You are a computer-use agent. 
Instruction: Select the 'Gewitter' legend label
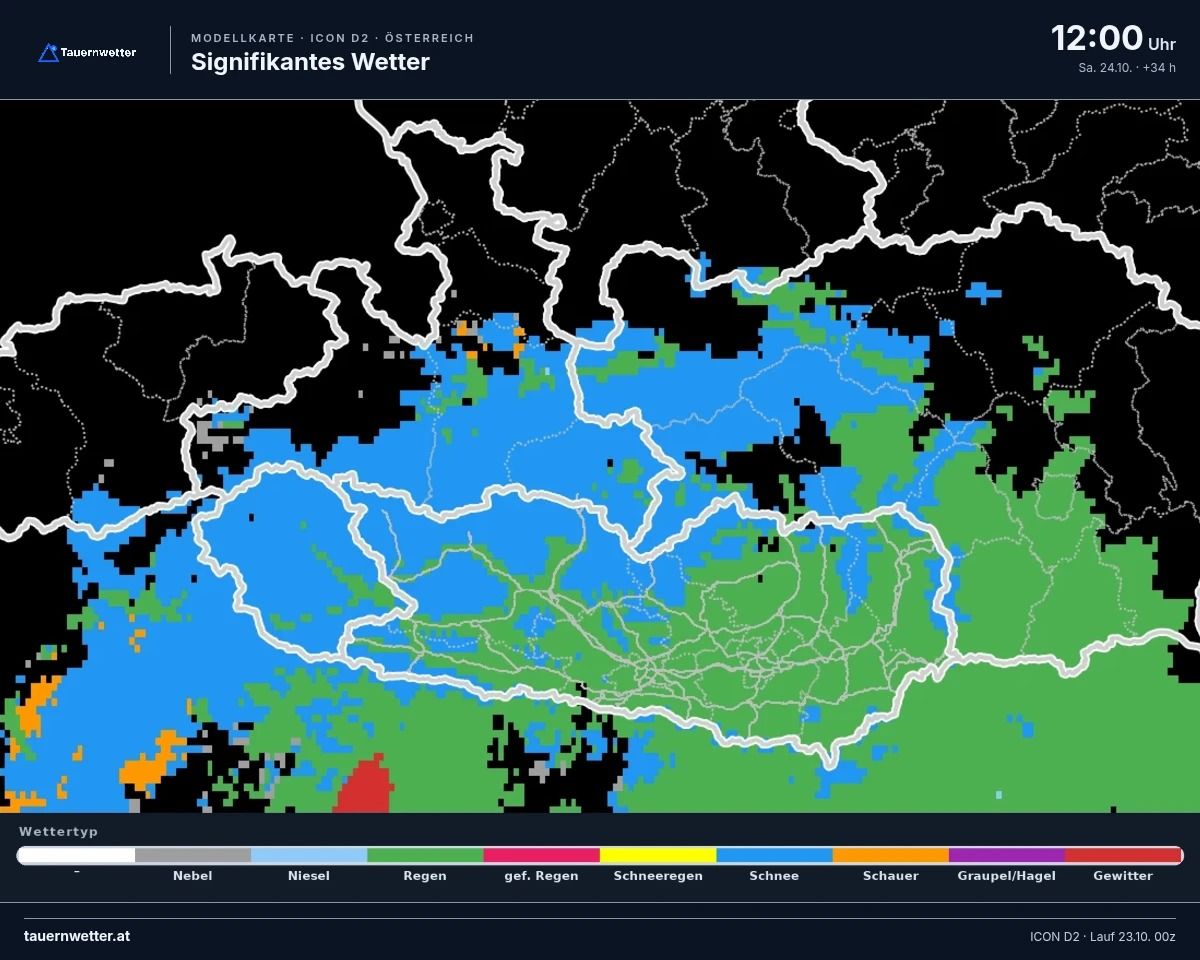[1123, 876]
